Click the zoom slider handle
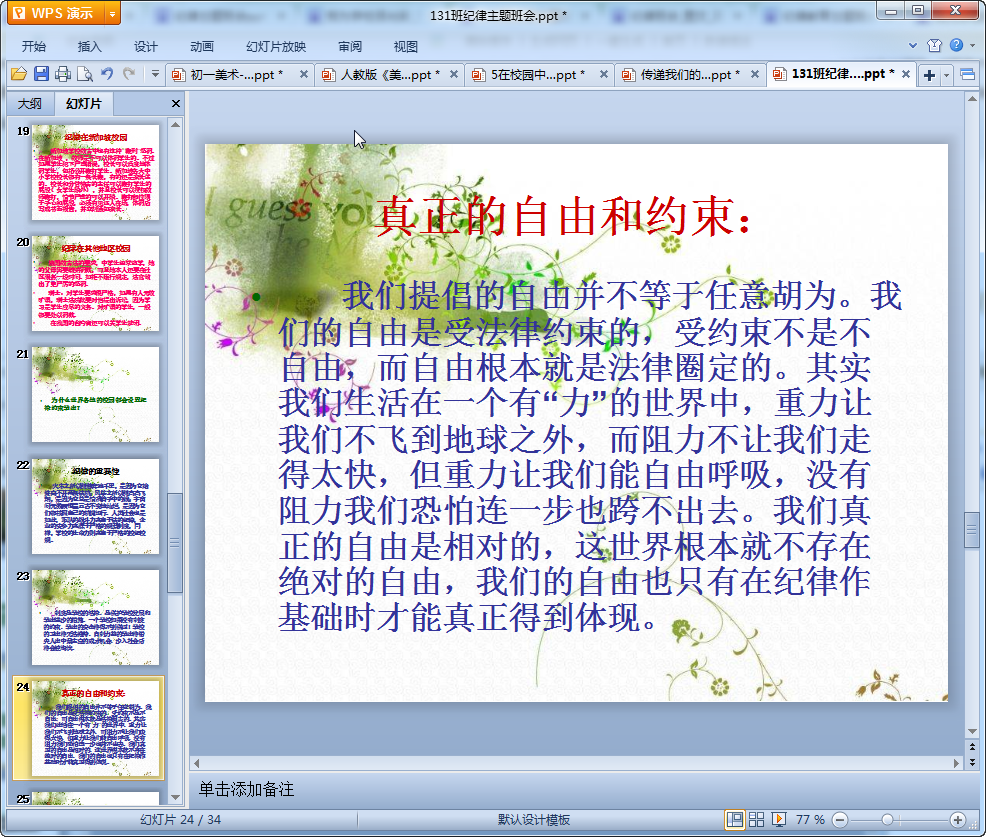 pyautogui.click(x=887, y=819)
